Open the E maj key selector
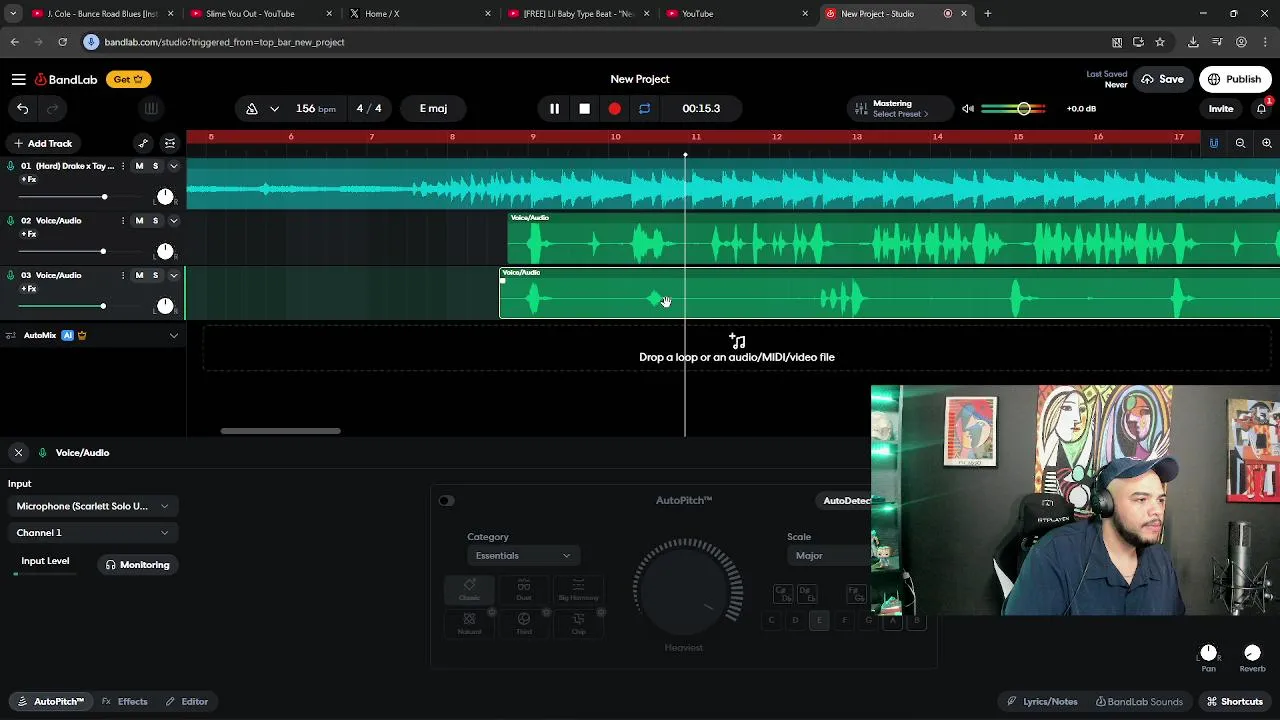 [x=433, y=108]
